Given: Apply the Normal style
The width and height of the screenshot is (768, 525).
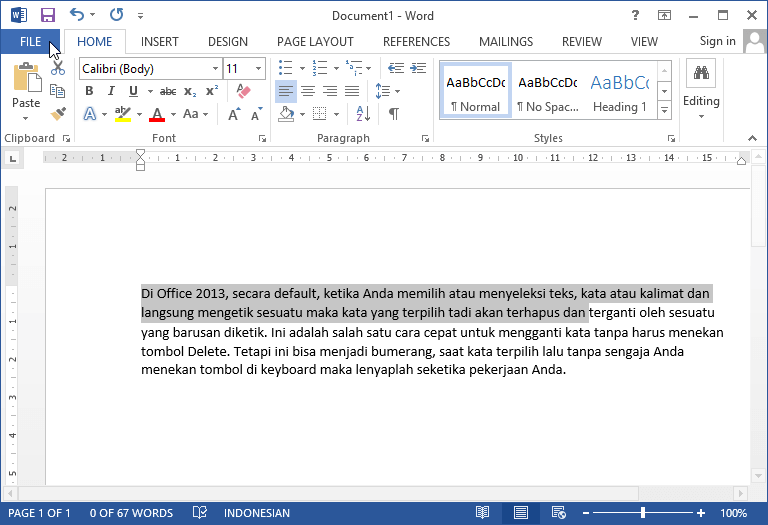Looking at the screenshot, I should [476, 91].
